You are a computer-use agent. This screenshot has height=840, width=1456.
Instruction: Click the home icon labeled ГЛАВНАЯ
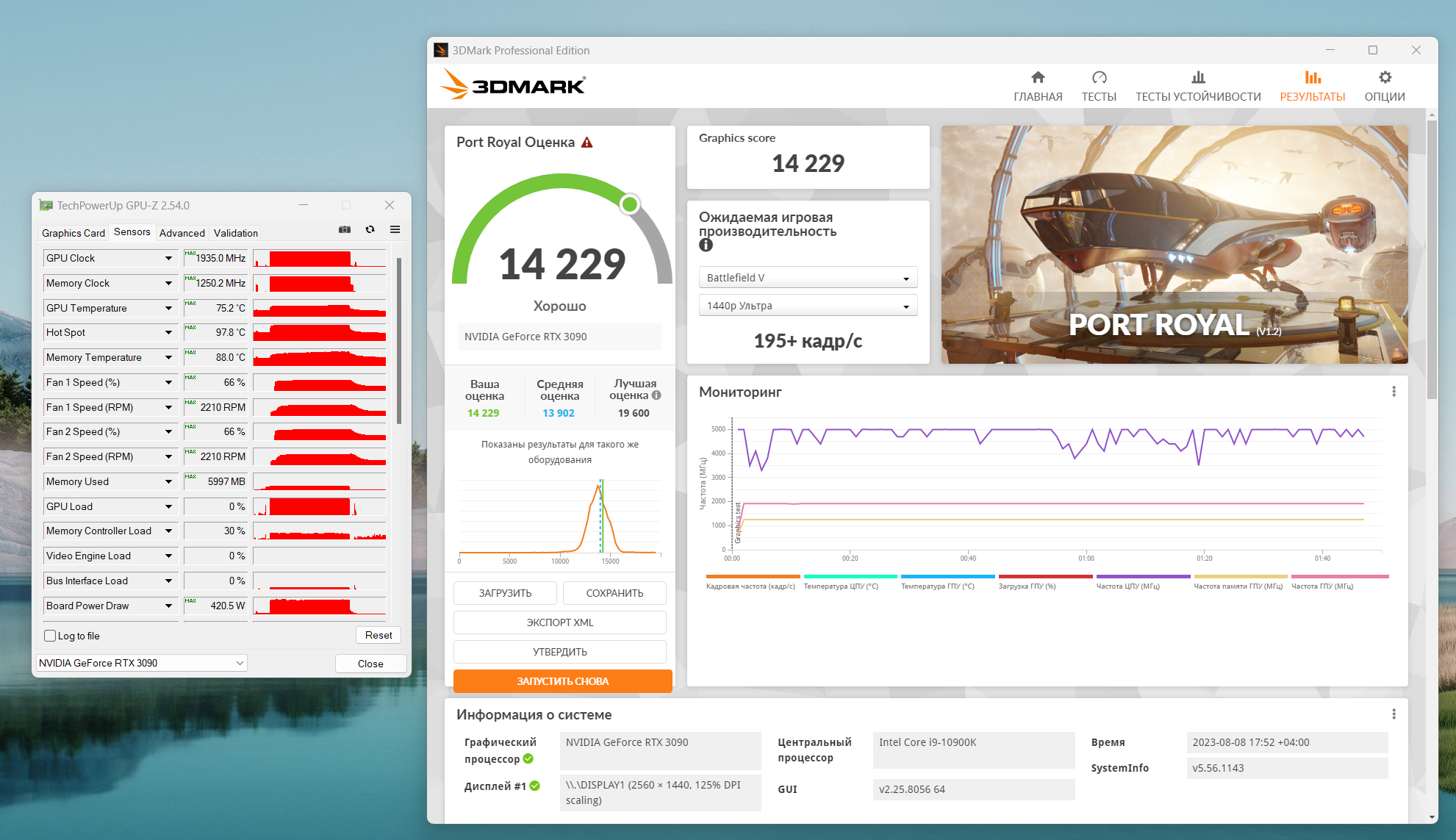pos(1038,78)
